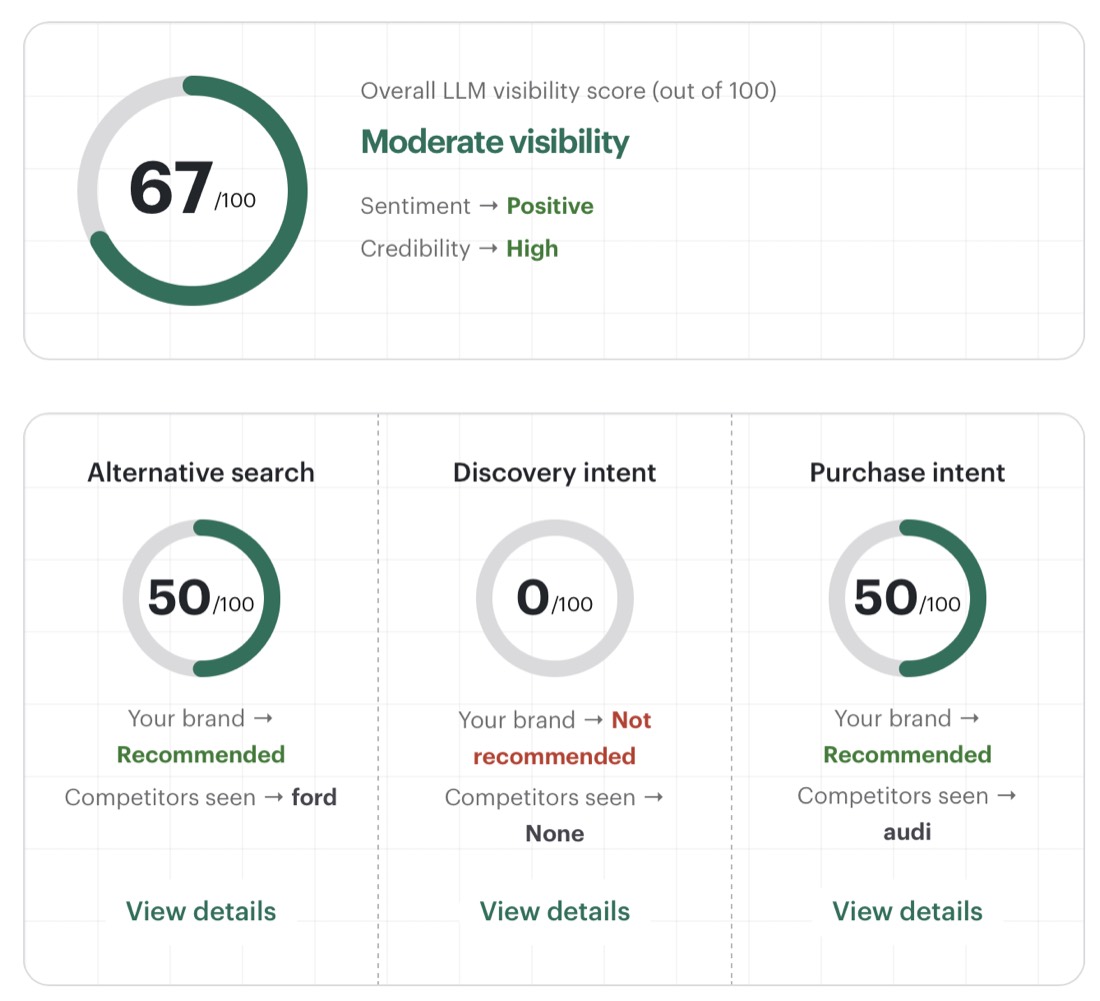Click the Sentiment Positive value
1100x1001 pixels.
[x=550, y=206]
